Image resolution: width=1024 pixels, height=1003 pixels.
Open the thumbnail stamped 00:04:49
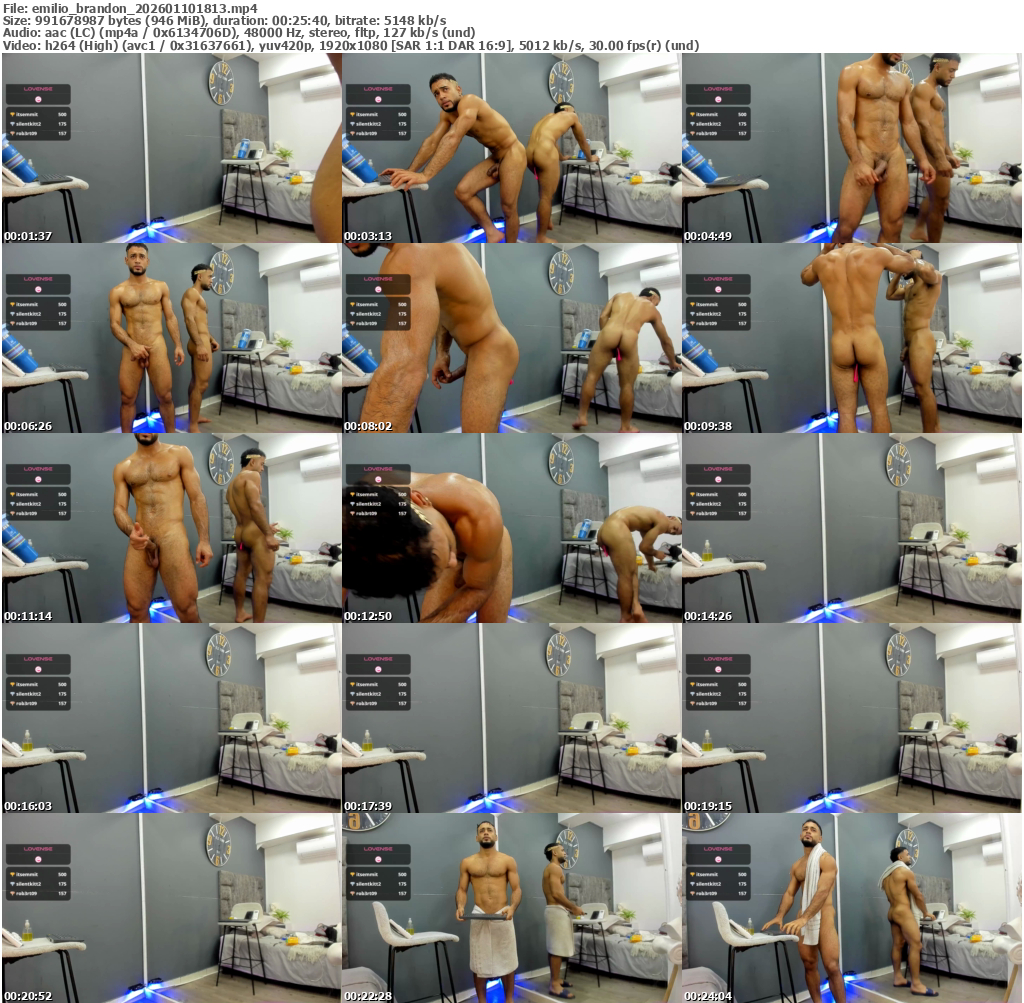(852, 148)
